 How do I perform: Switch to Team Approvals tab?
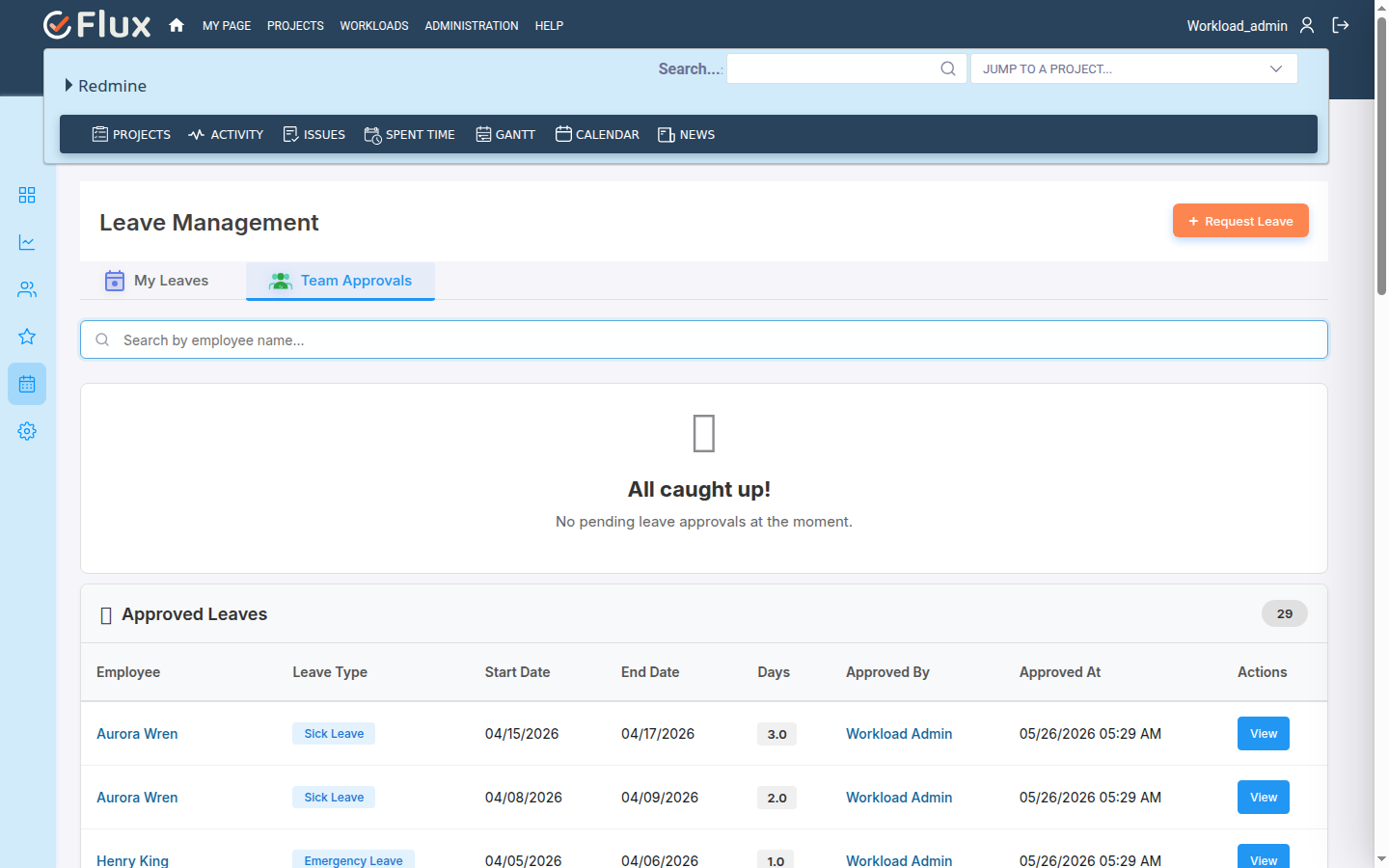click(340, 281)
